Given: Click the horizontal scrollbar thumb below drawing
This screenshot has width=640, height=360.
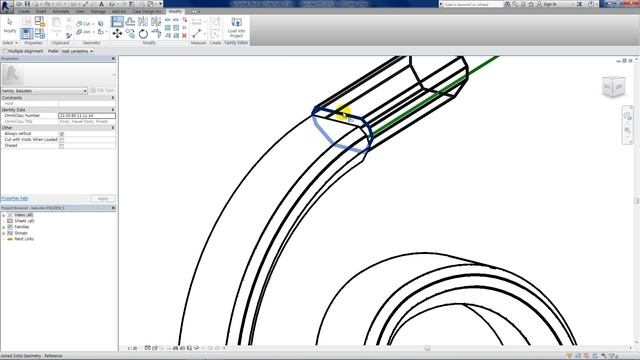Looking at the screenshot, I should point(427,348).
